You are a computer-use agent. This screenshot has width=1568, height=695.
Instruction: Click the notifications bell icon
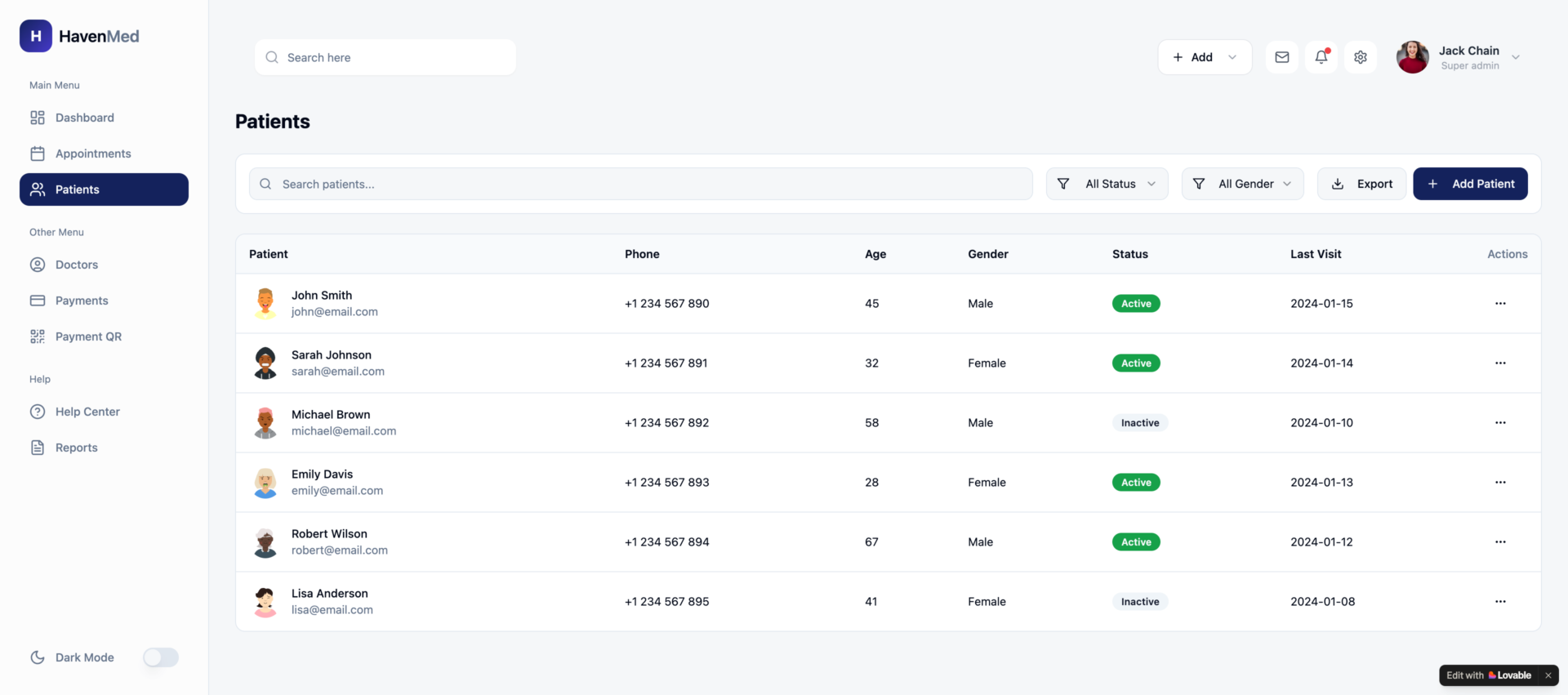pyautogui.click(x=1321, y=57)
